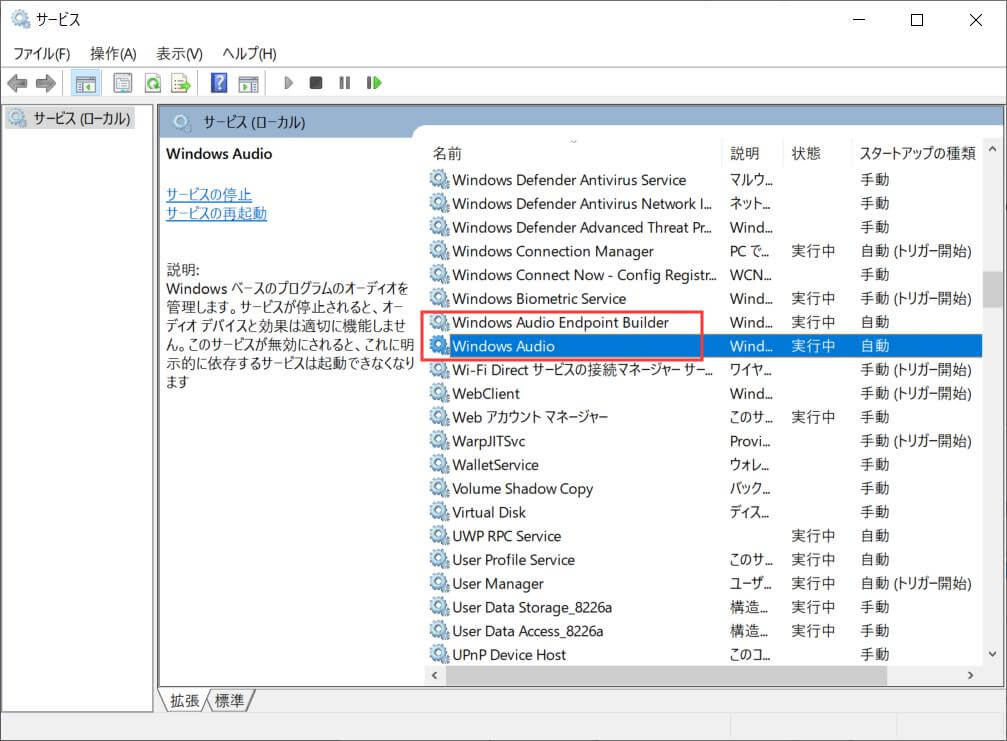Open the Properties toolbar icon
Image resolution: width=1007 pixels, height=741 pixels.
pyautogui.click(x=123, y=83)
